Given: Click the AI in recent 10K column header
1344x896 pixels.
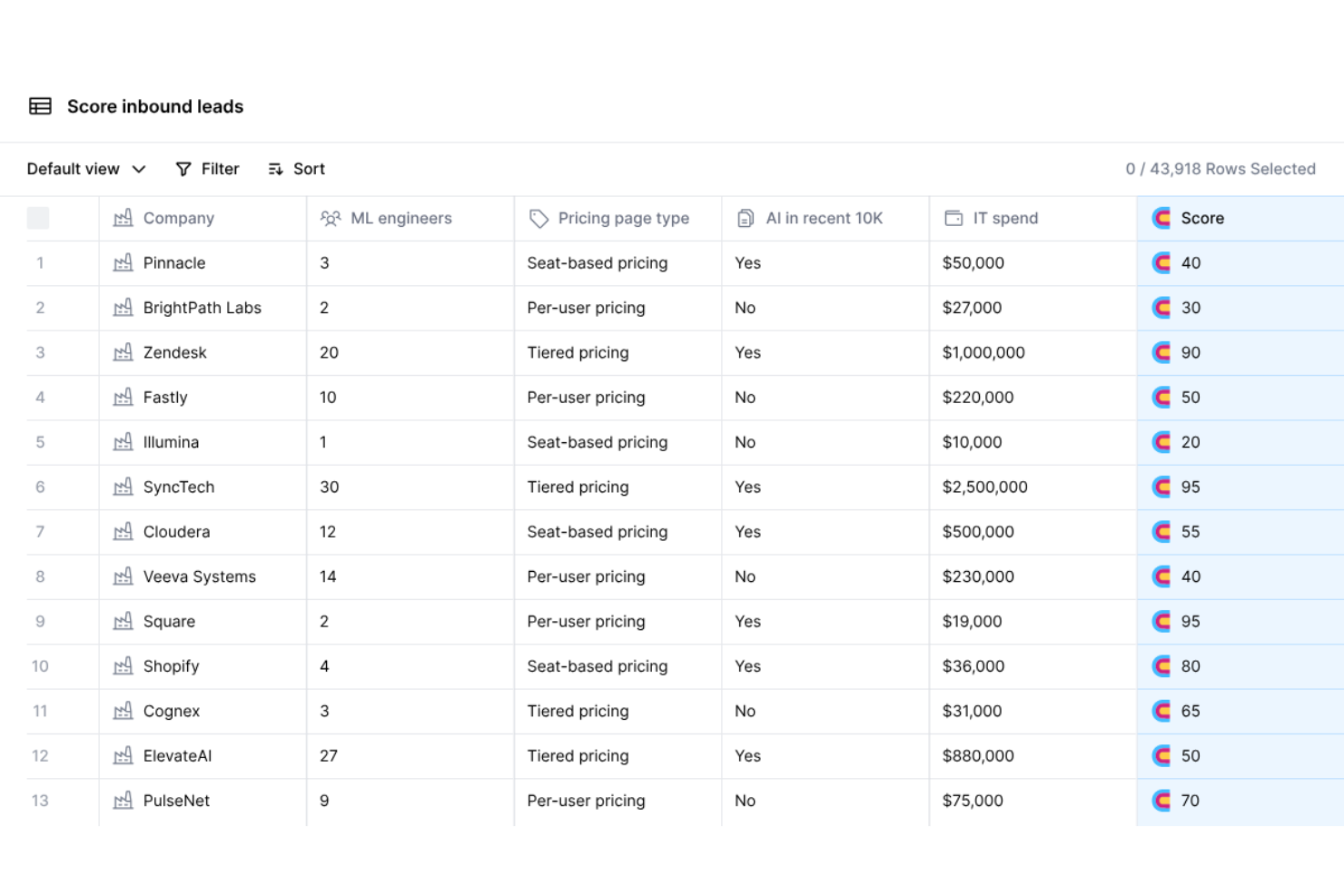Looking at the screenshot, I should coord(825,218).
